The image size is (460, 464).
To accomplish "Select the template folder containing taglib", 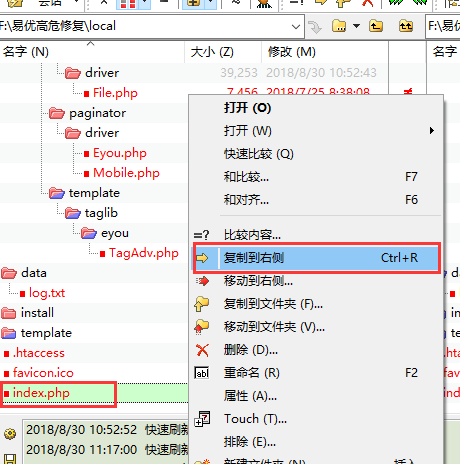I will (x=84, y=193).
